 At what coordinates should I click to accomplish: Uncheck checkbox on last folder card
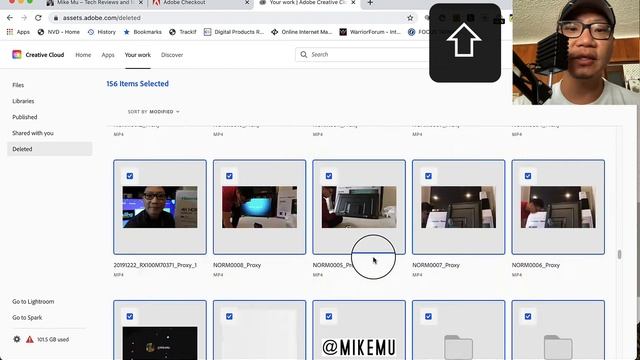[528, 316]
